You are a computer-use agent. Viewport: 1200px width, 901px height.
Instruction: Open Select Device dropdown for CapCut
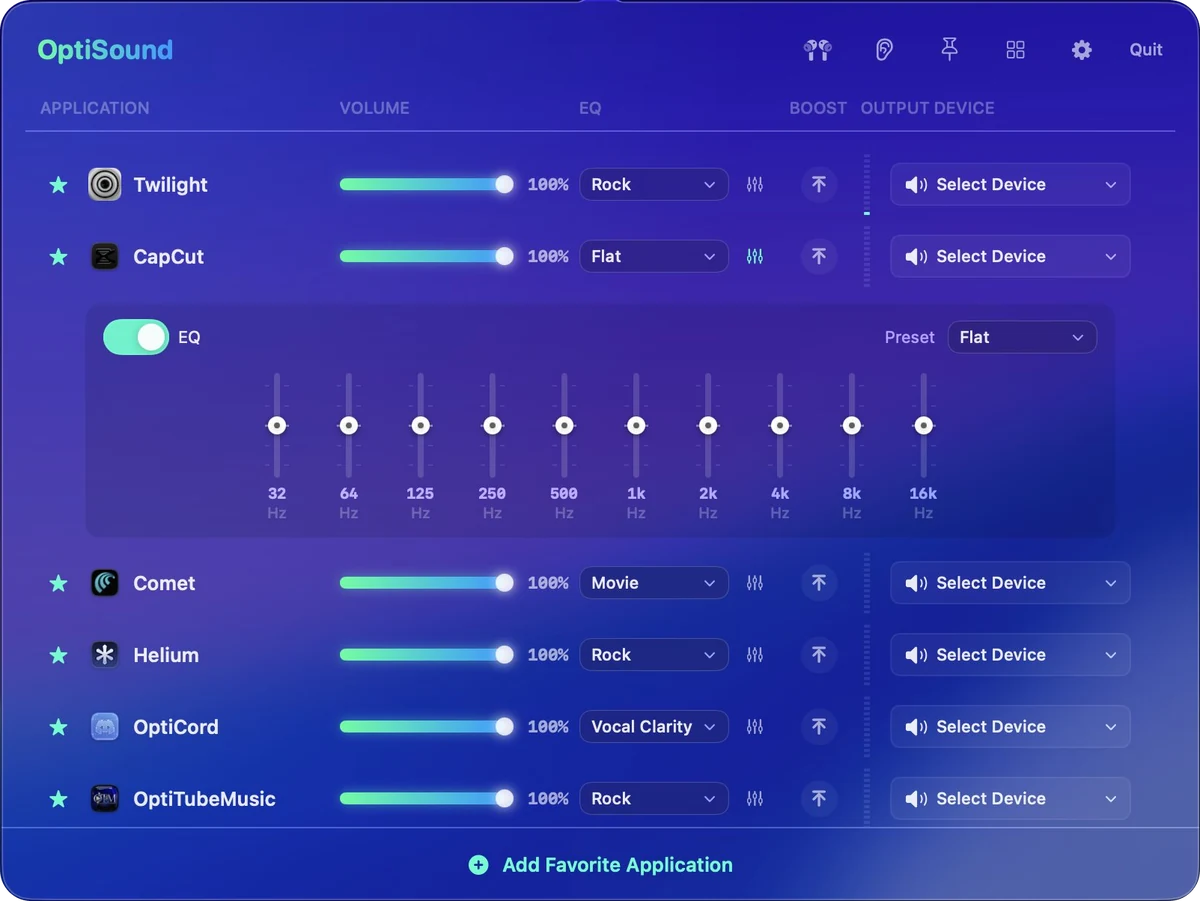tap(1010, 257)
